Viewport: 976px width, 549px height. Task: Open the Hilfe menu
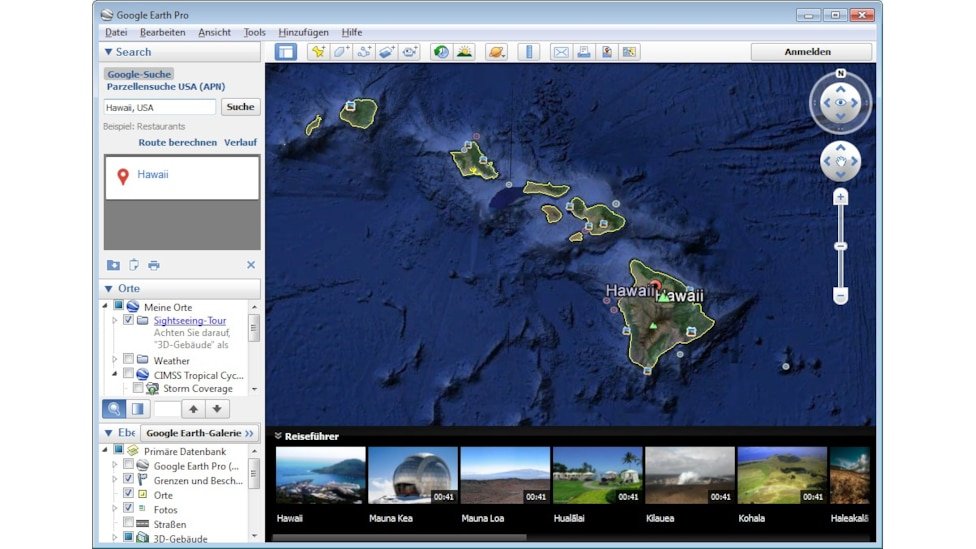click(352, 32)
